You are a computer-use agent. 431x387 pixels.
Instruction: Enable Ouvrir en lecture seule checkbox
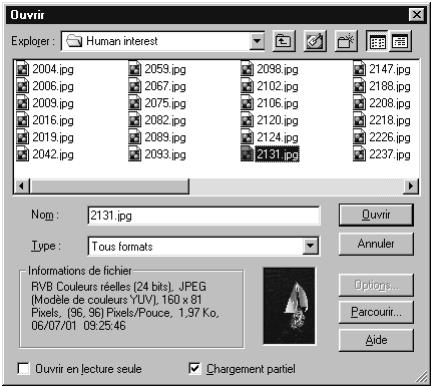[x=24, y=369]
